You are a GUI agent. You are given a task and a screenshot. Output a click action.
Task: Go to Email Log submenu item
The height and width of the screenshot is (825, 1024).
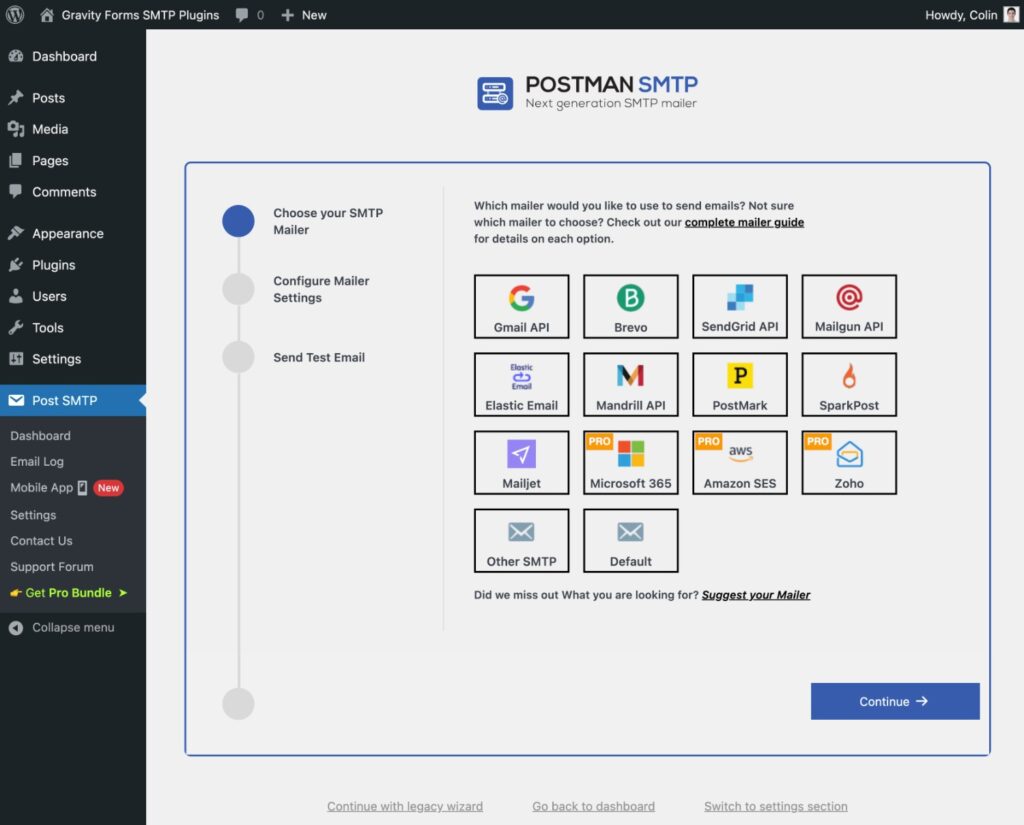click(x=37, y=461)
